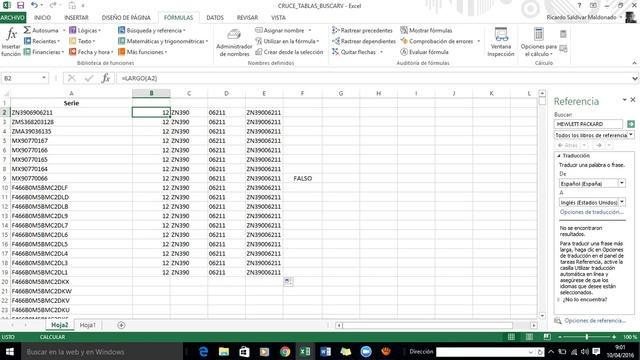
Task: Close the Referencia pane
Action: point(633,100)
